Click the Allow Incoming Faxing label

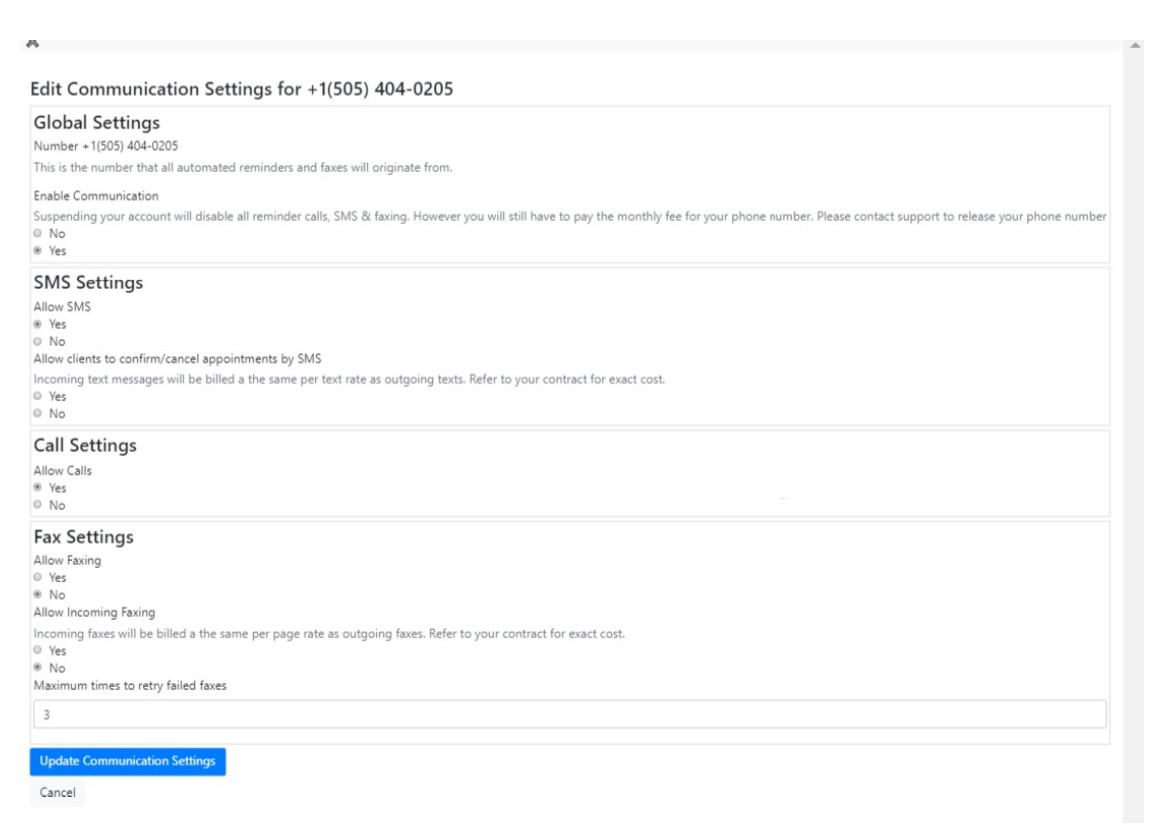[x=94, y=612]
